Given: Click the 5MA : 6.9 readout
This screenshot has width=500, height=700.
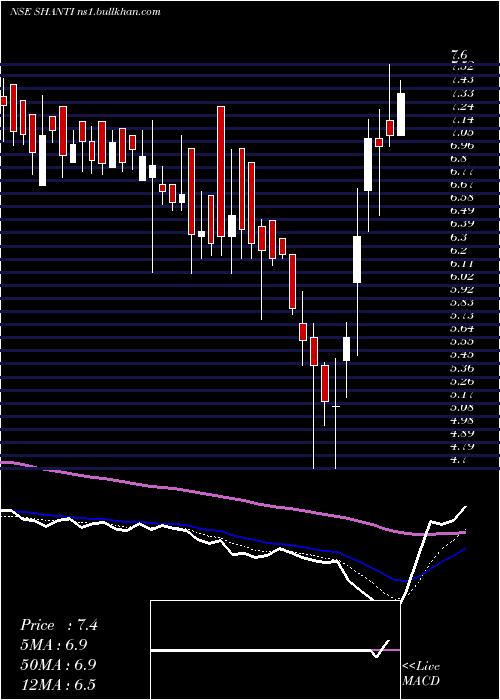Looking at the screenshot, I should (54, 645).
